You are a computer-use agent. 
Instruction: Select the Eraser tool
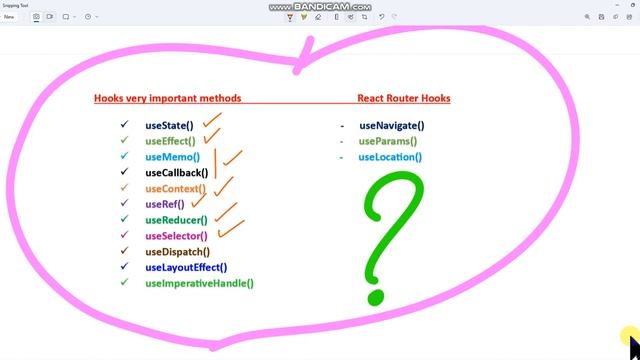pos(318,17)
